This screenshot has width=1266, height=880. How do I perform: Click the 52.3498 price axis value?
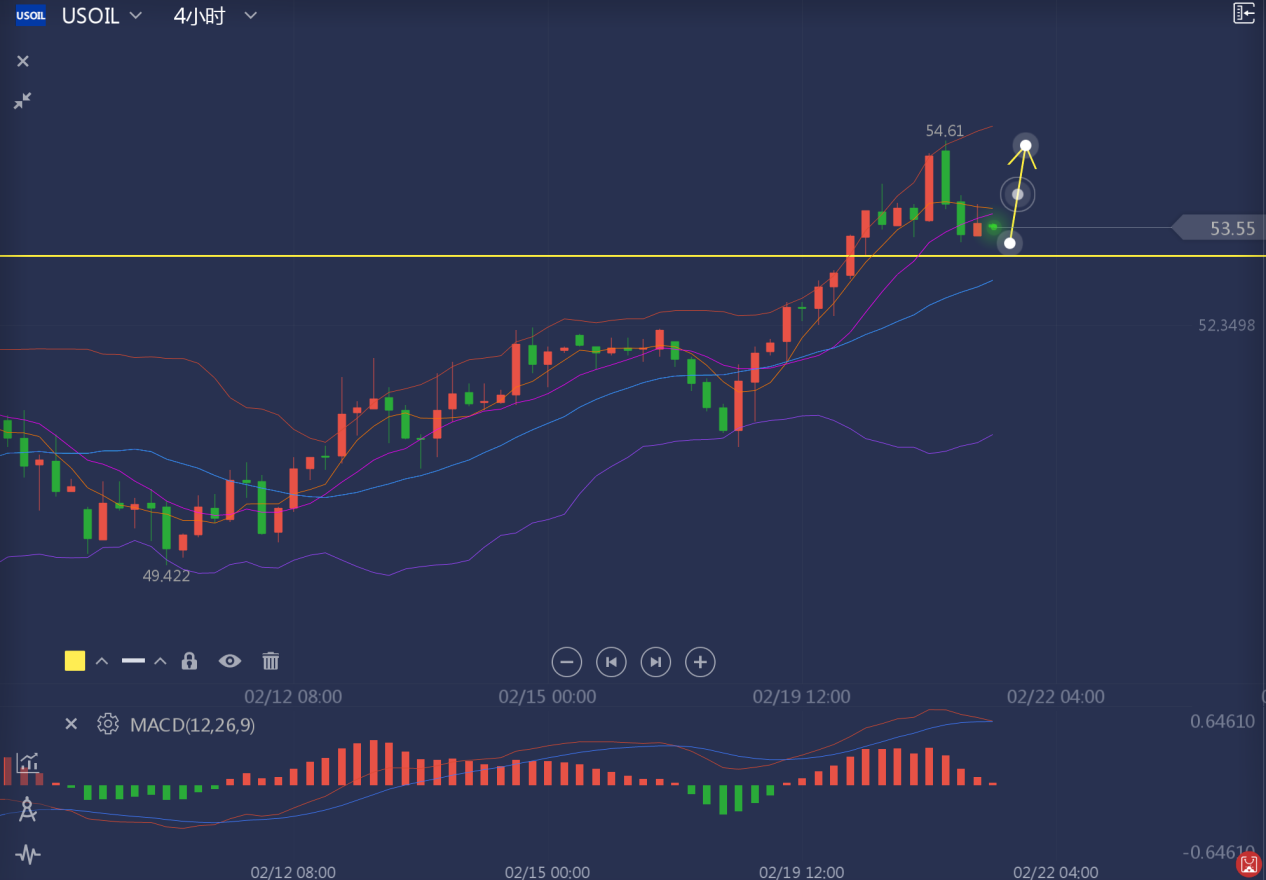tap(1226, 325)
